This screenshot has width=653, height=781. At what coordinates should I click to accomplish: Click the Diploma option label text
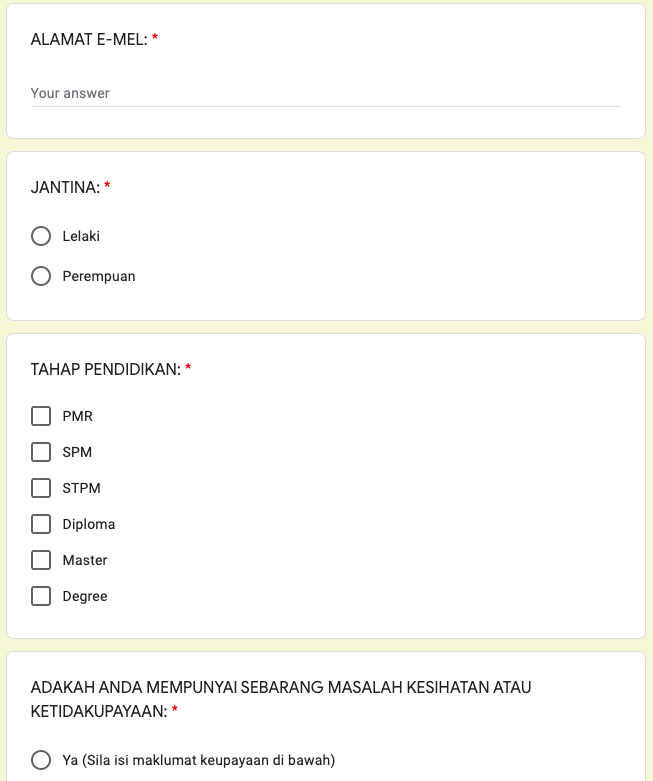point(89,524)
